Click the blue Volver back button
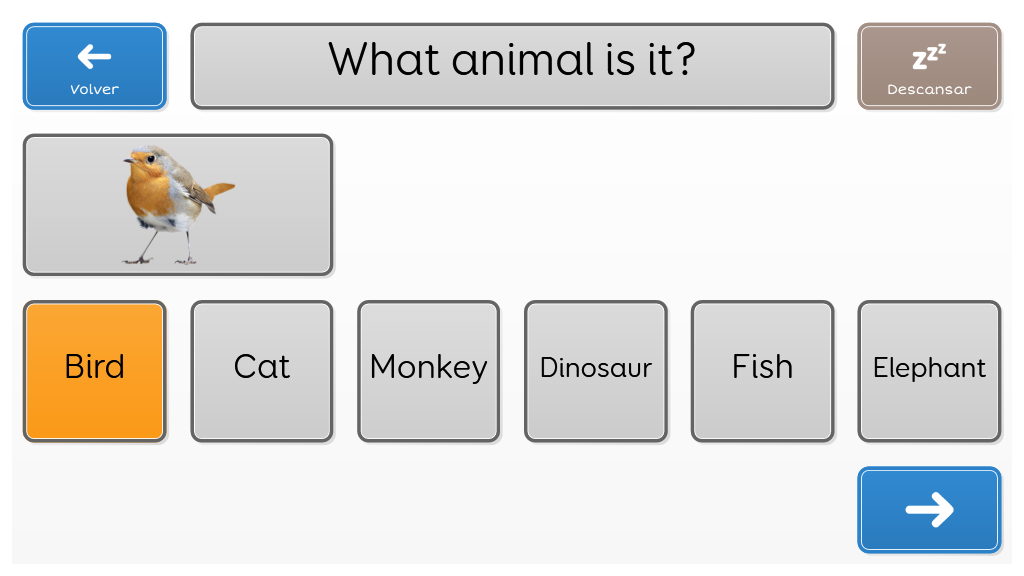Screen dimensions: 1024x576 tap(95, 66)
